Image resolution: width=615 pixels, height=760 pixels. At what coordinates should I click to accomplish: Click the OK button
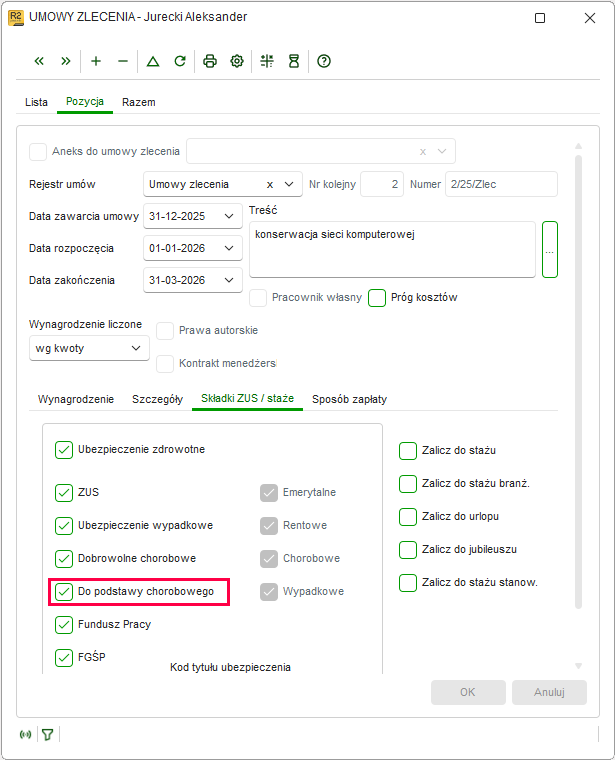(468, 692)
